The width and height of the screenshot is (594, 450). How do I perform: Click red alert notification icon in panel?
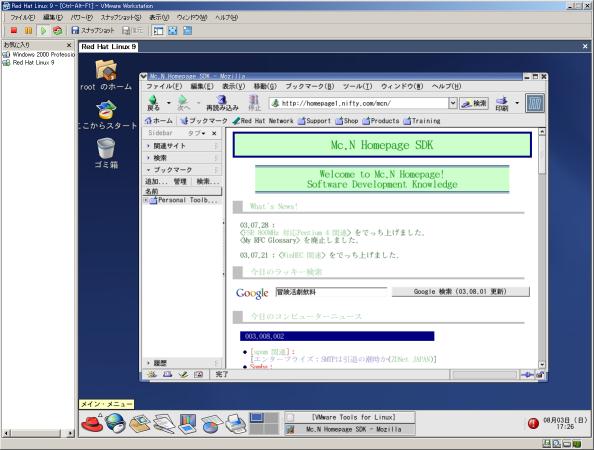click(x=533, y=423)
